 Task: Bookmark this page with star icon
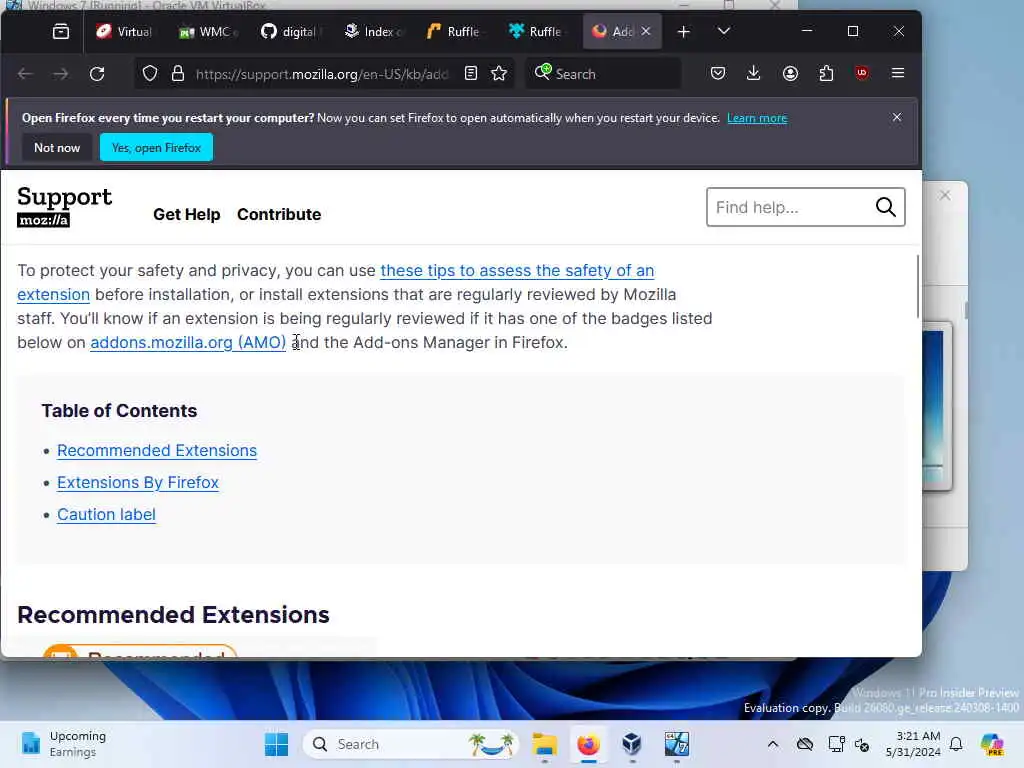(x=499, y=74)
